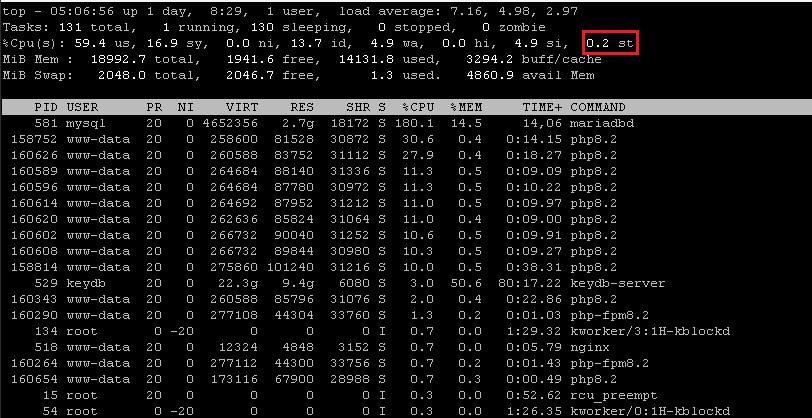Image resolution: width=812 pixels, height=418 pixels.
Task: Click the COMMAND column header
Action: coord(598,107)
